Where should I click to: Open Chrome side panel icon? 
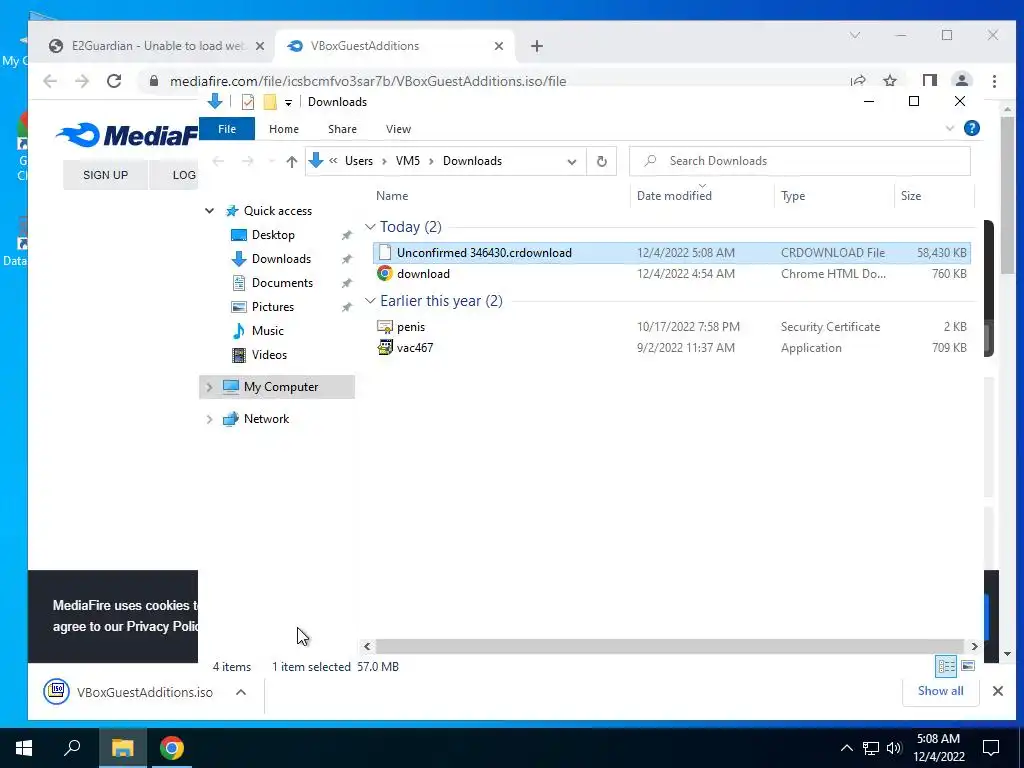pos(929,81)
